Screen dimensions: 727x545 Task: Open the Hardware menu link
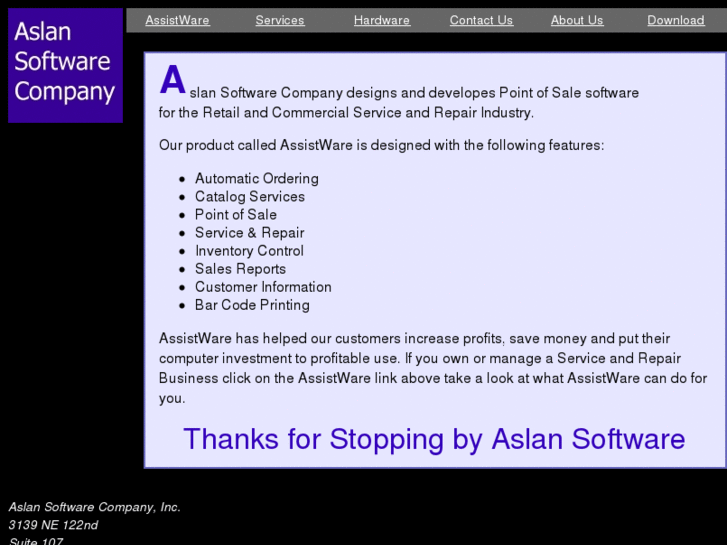coord(382,20)
